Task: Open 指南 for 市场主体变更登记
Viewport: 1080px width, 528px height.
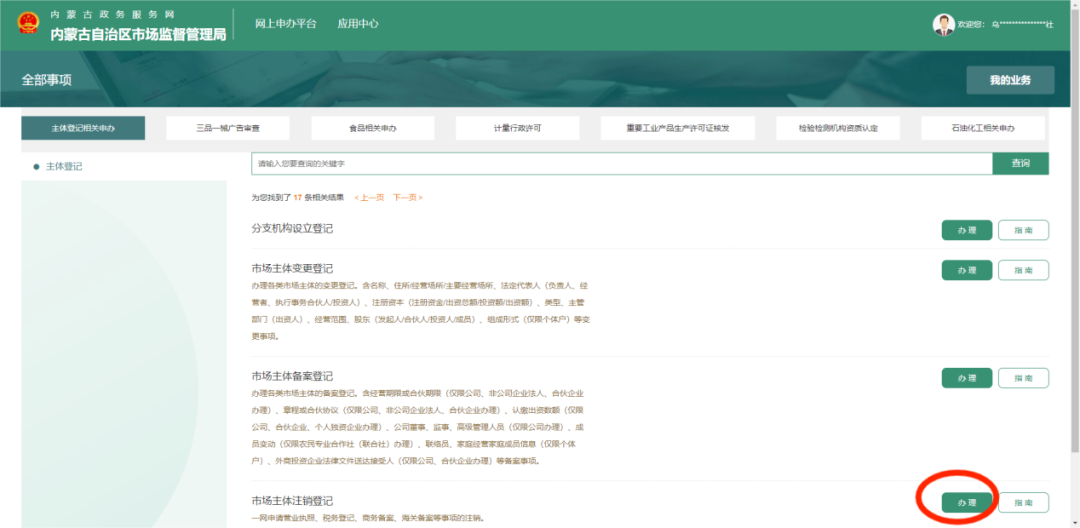Action: pyautogui.click(x=1024, y=270)
